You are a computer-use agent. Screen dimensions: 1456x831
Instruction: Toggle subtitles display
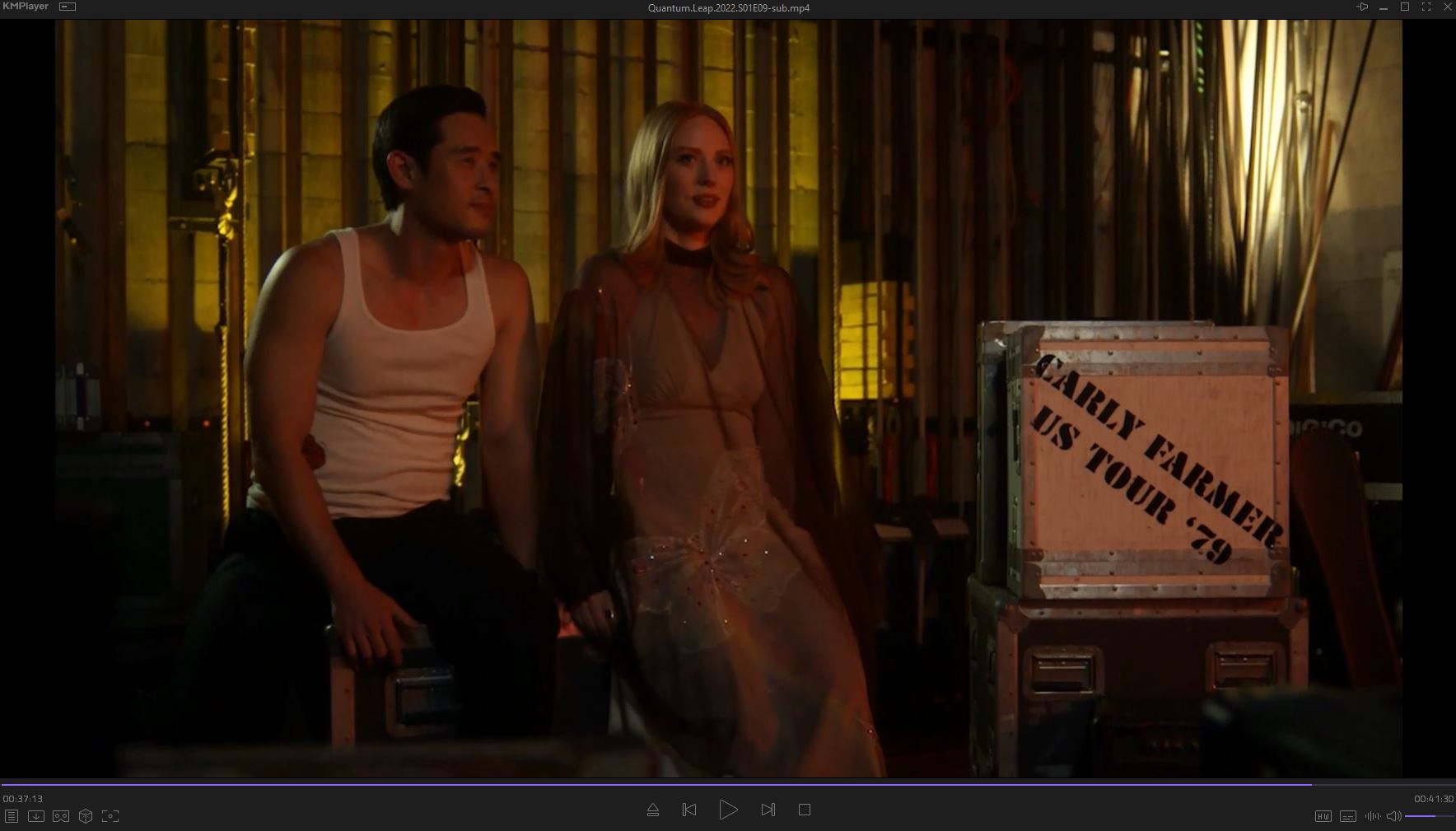1348,816
